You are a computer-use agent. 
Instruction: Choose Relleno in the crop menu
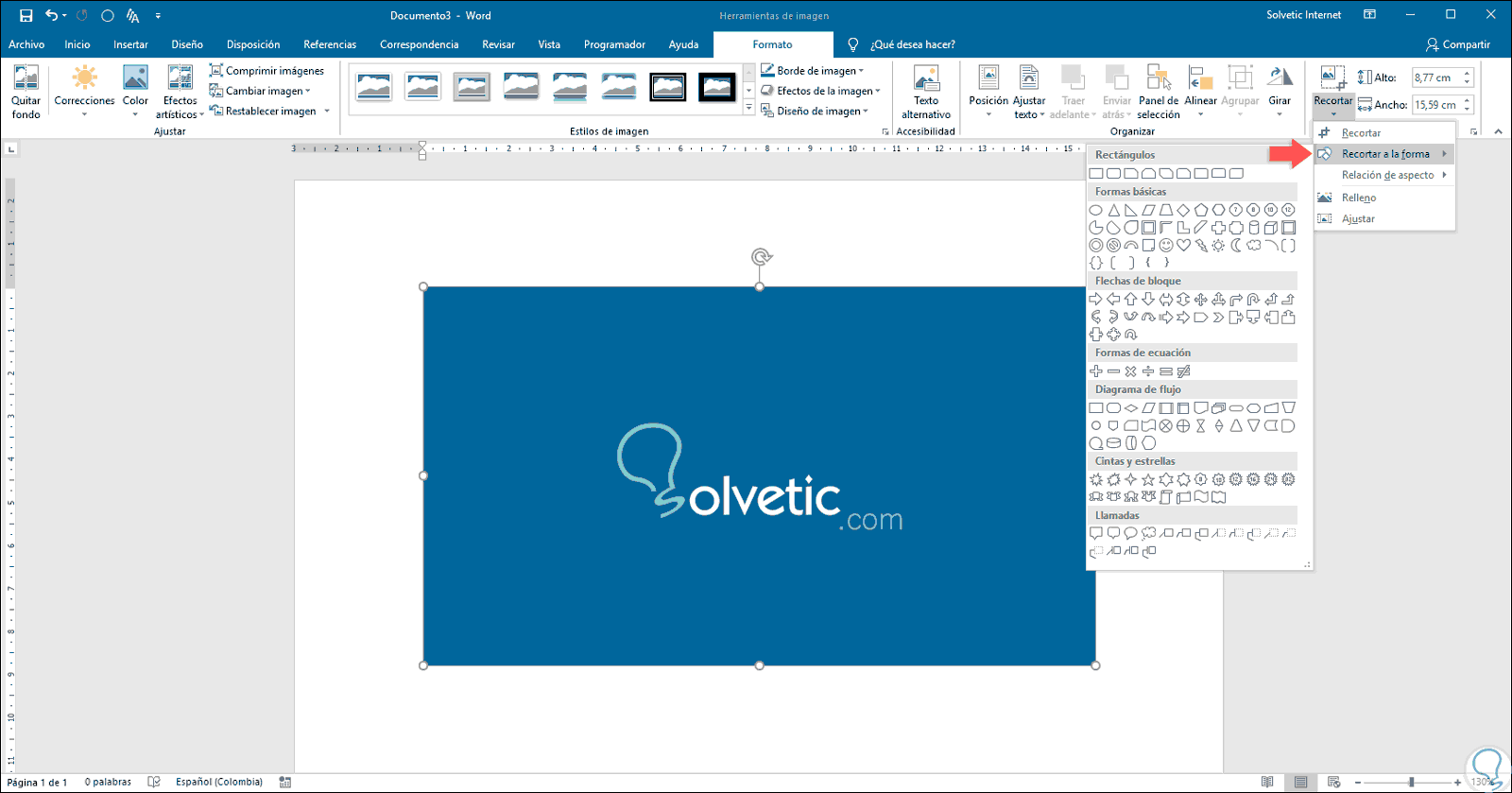[x=1384, y=198]
